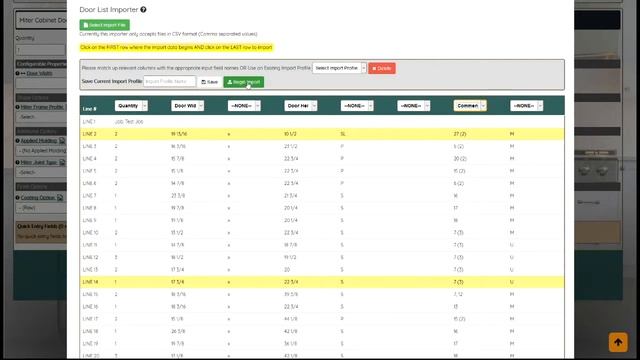Focus the Import Profile Name input field
640x360 pixels.
coord(169,82)
